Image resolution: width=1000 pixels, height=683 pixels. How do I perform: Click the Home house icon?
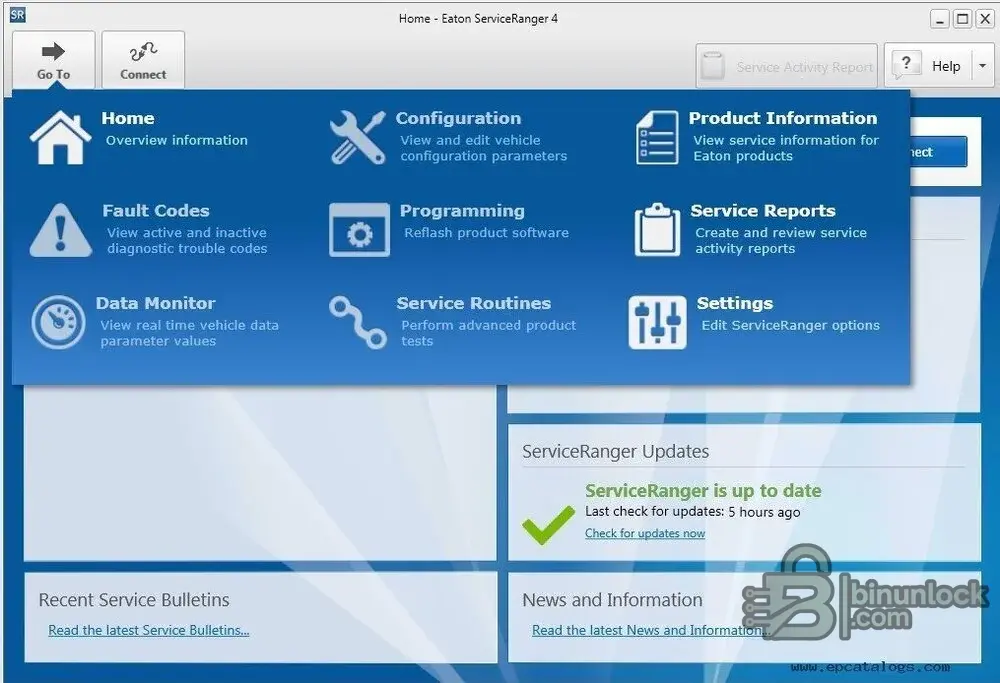pos(60,137)
